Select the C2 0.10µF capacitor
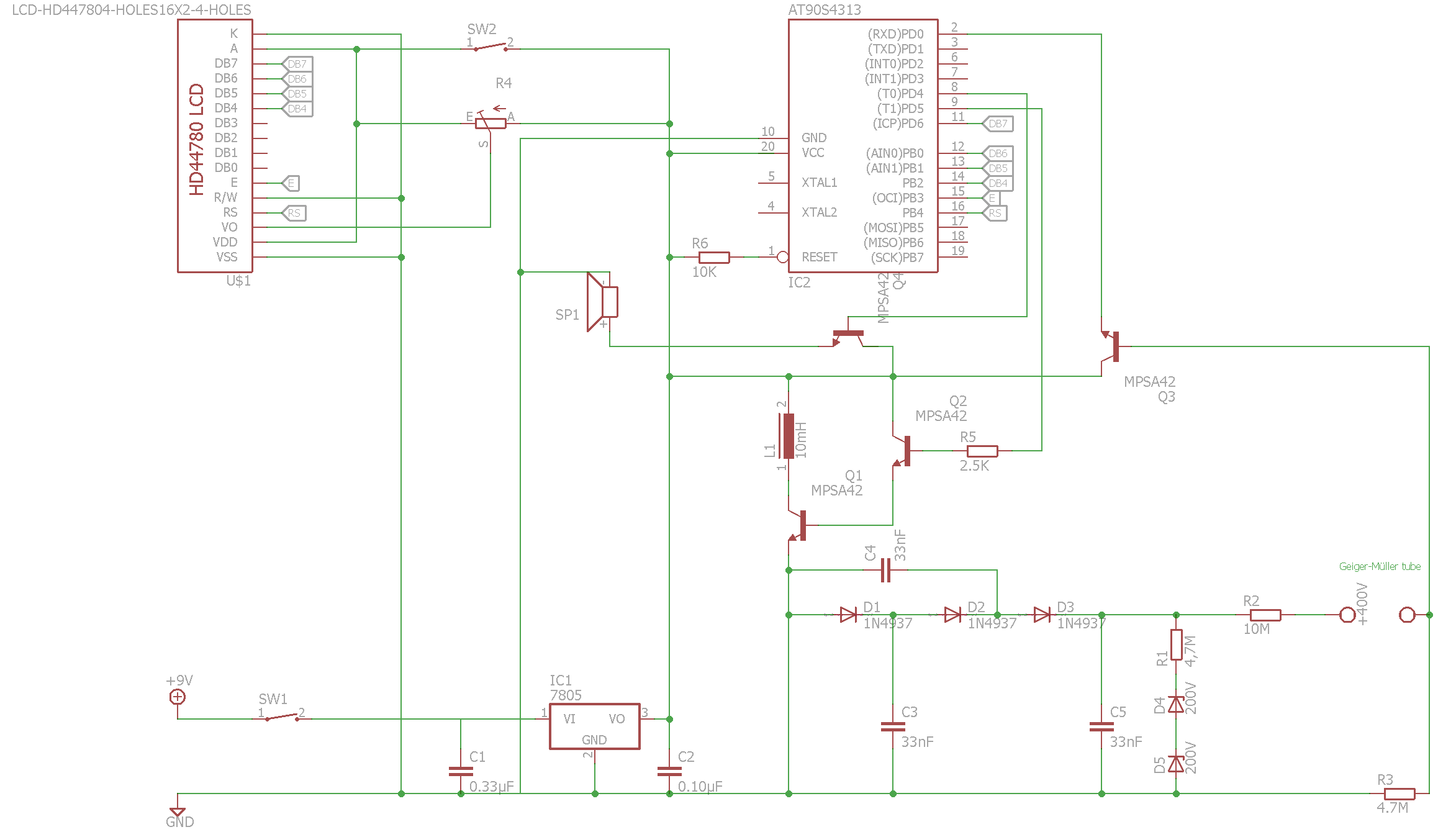This screenshot has width=1456, height=832. click(x=669, y=771)
